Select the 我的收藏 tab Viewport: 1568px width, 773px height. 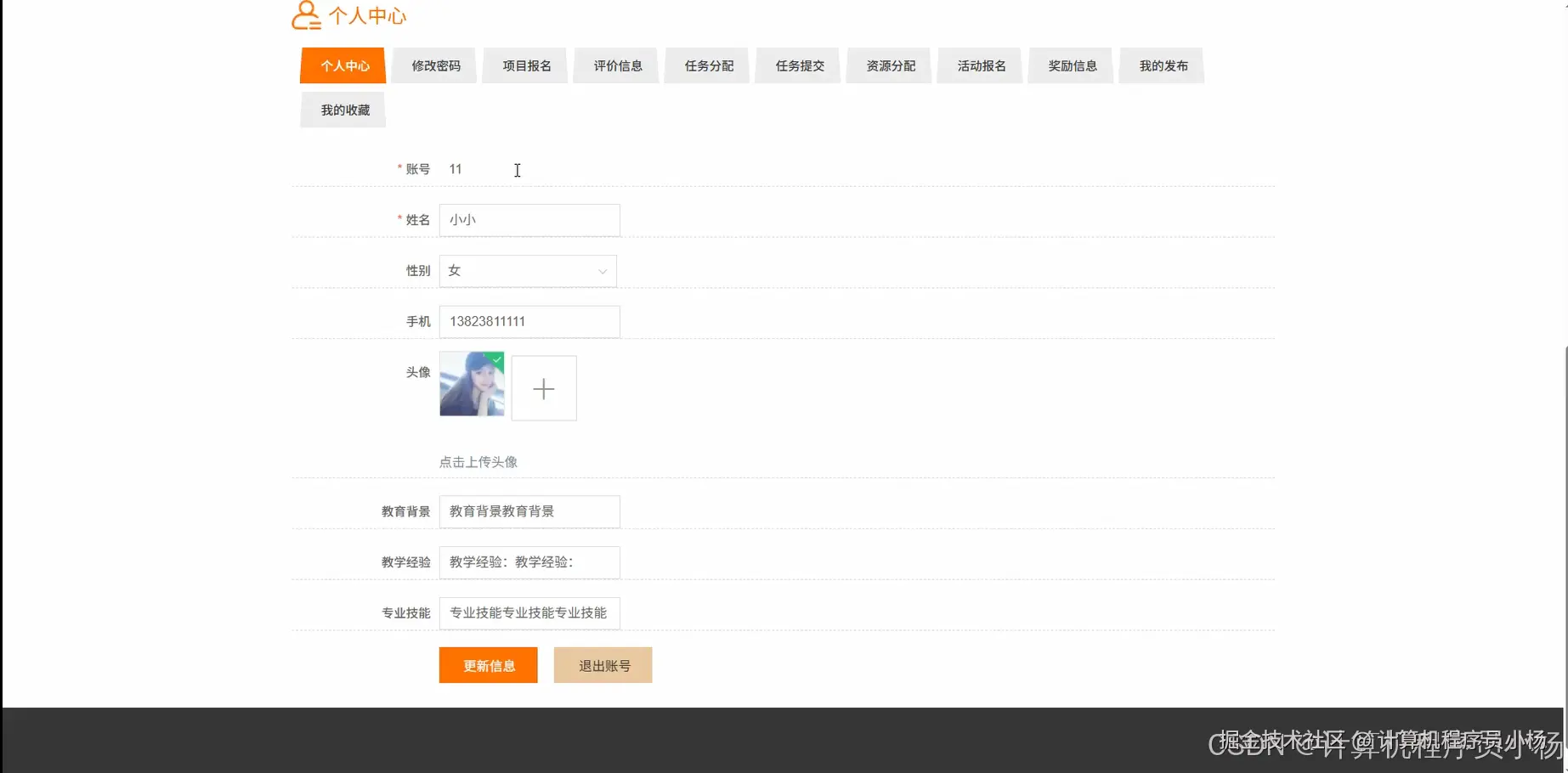pyautogui.click(x=342, y=109)
